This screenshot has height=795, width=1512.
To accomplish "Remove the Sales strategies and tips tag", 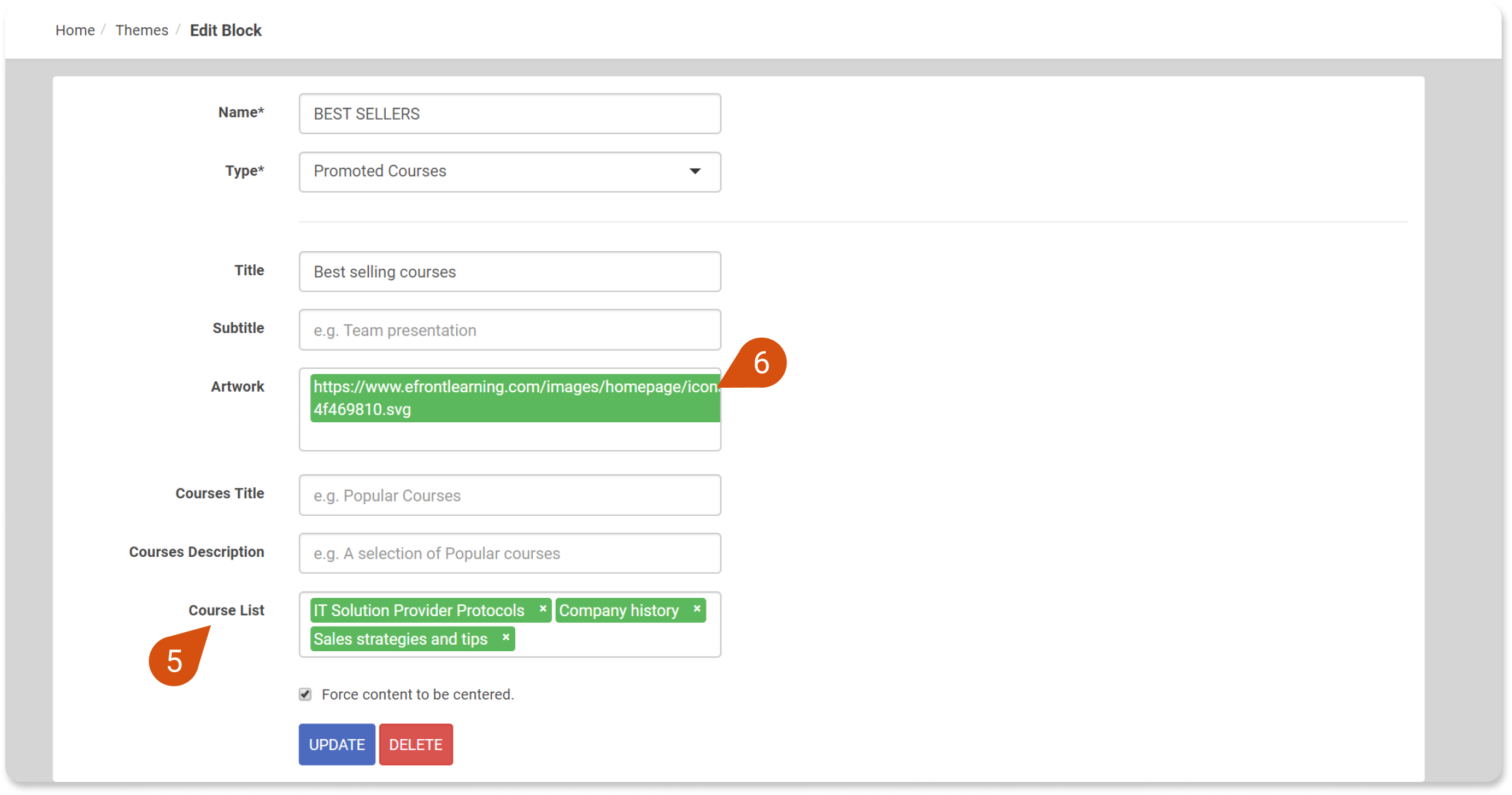I will (506, 638).
